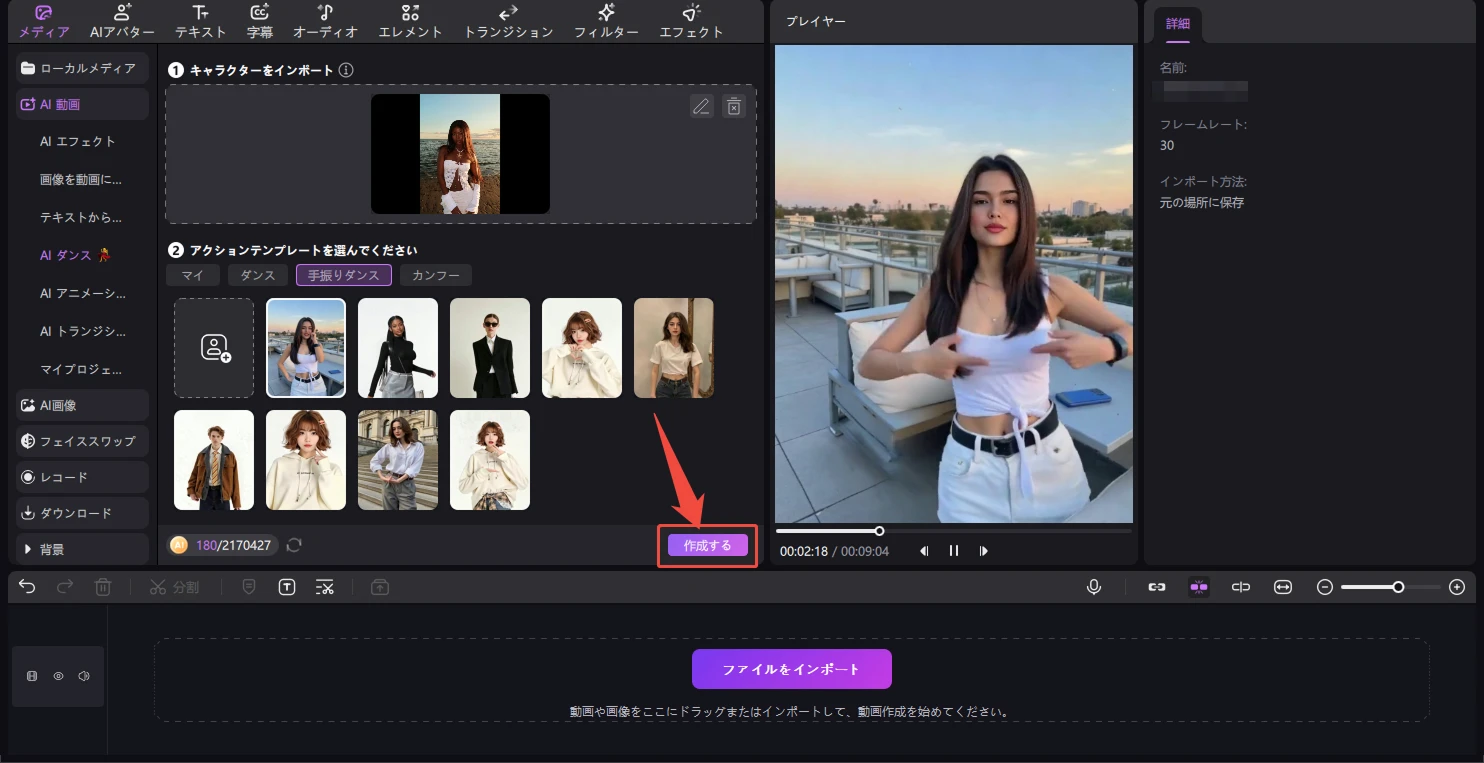Switch to the フィルター tab
Screen dimensions: 1484x763
pyautogui.click(x=606, y=21)
